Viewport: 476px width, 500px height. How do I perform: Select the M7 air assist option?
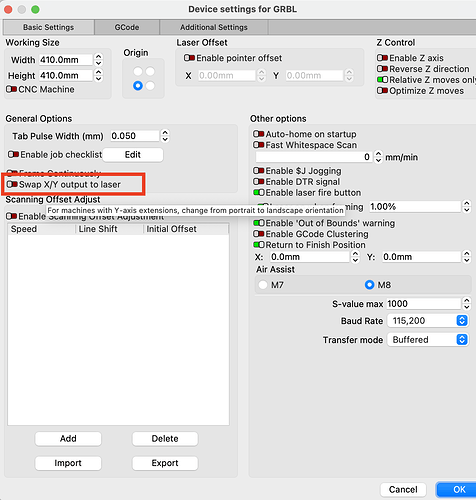[x=263, y=285]
